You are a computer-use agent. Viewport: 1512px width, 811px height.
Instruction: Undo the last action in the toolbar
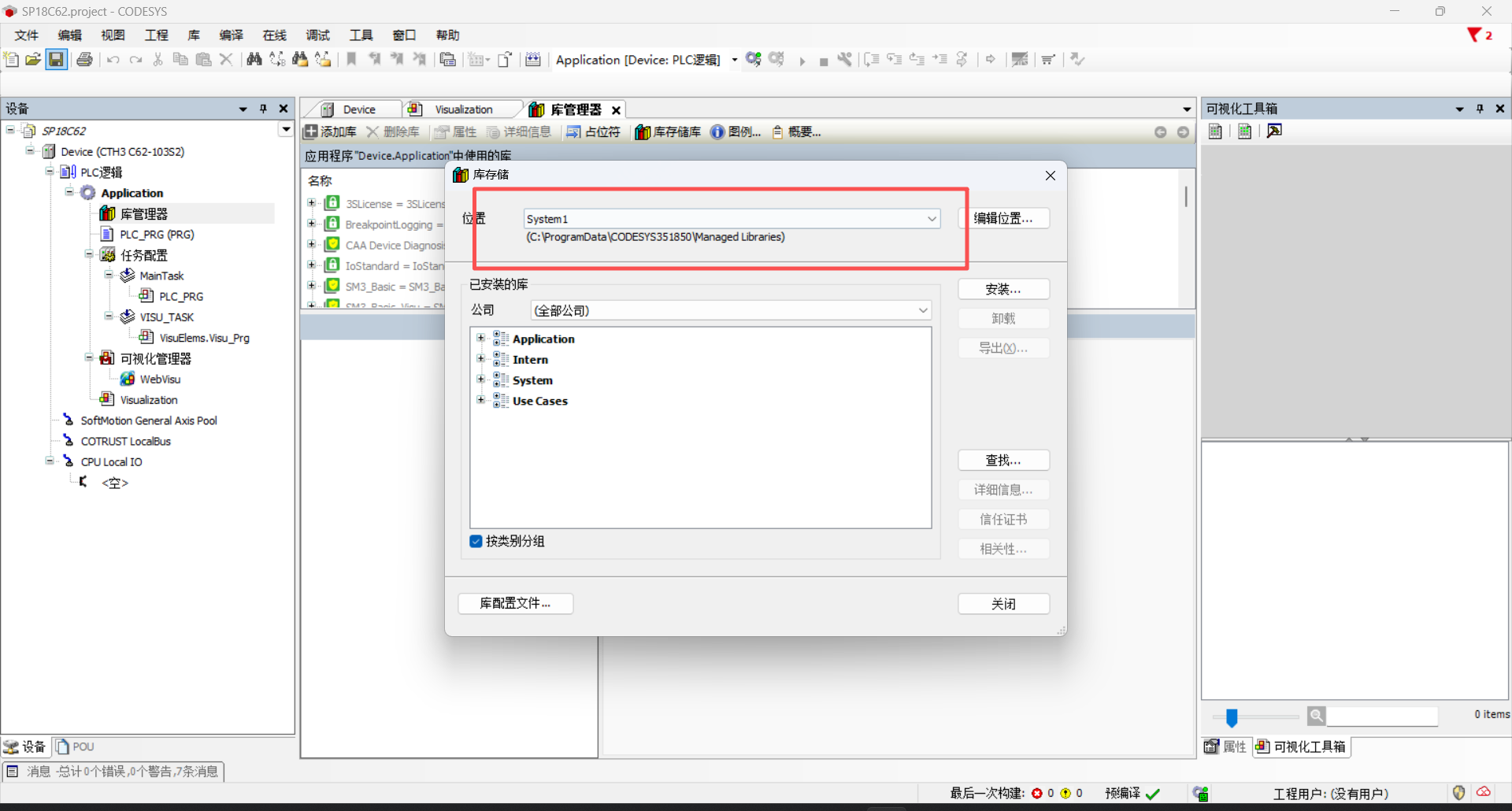point(113,60)
